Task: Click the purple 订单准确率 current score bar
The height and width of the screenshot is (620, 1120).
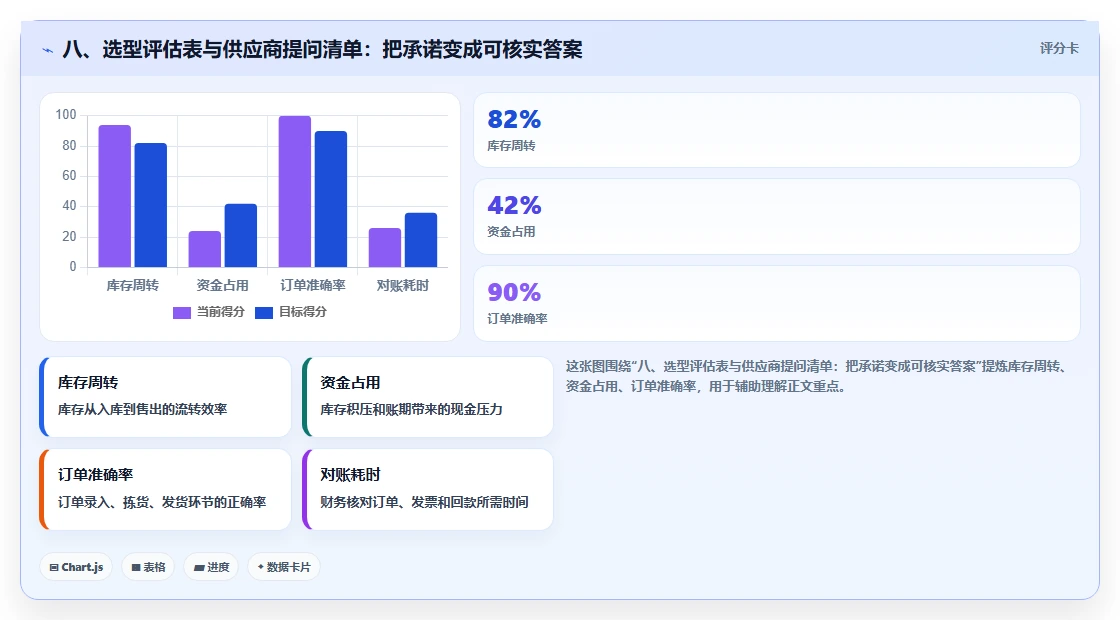Action: point(295,191)
